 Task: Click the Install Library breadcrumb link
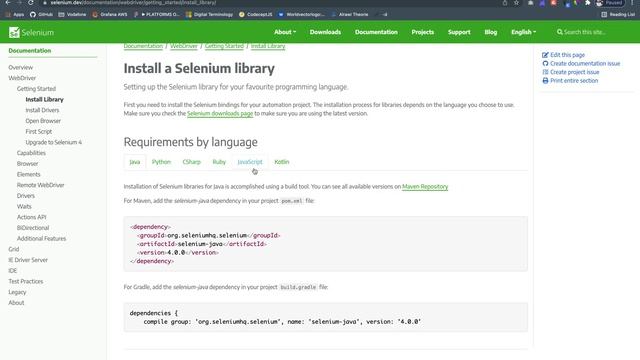(268, 46)
